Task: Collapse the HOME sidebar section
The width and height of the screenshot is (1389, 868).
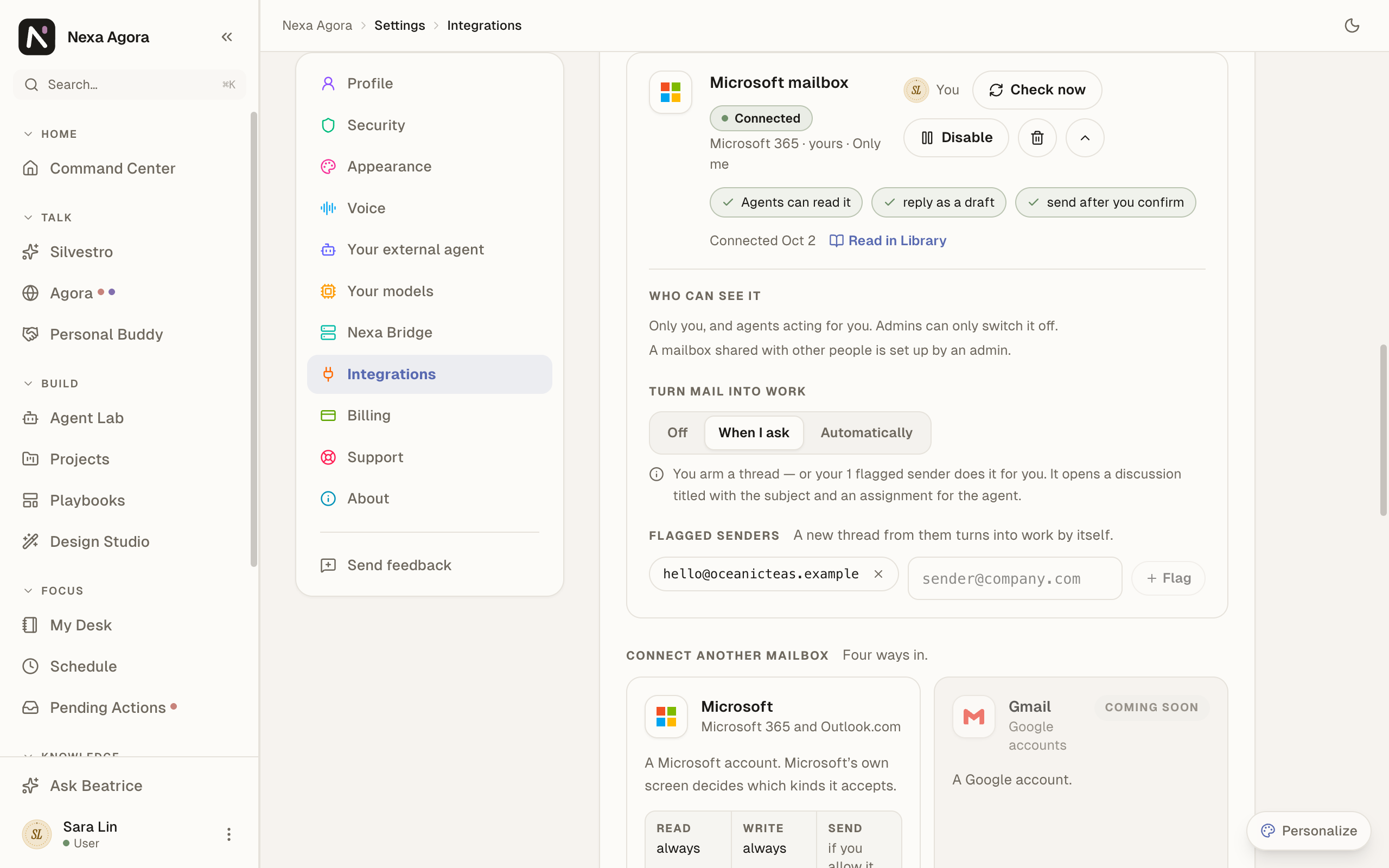Action: 50,134
